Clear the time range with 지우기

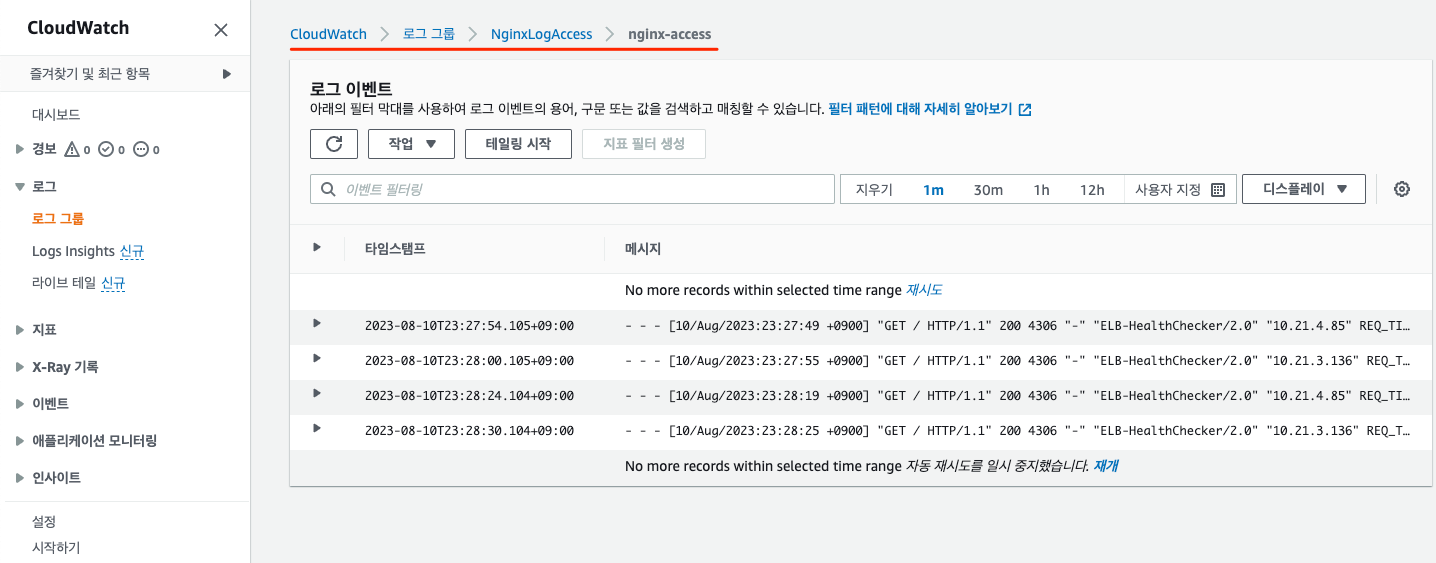[x=874, y=190]
